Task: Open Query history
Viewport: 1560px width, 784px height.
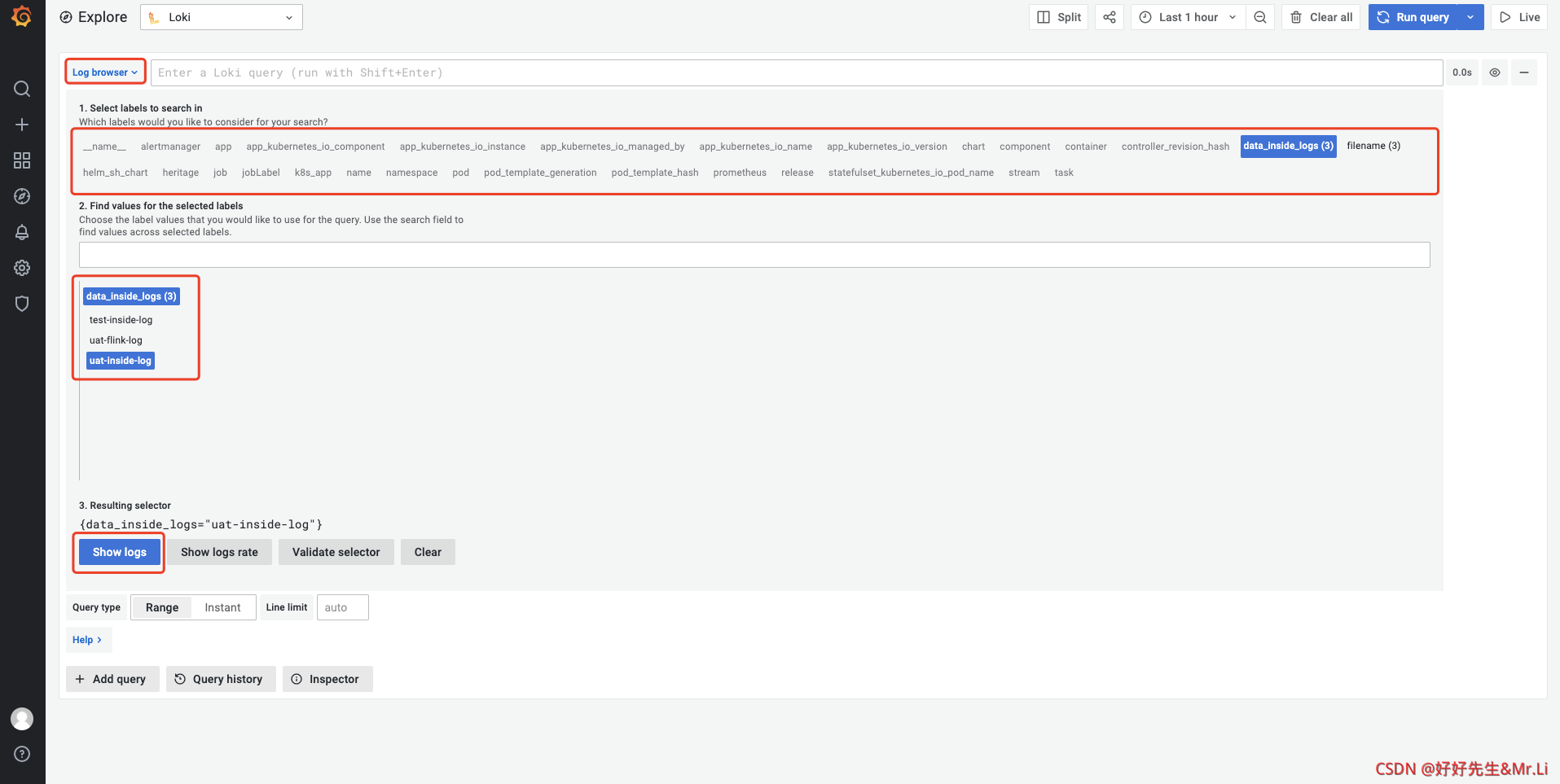Action: (221, 679)
